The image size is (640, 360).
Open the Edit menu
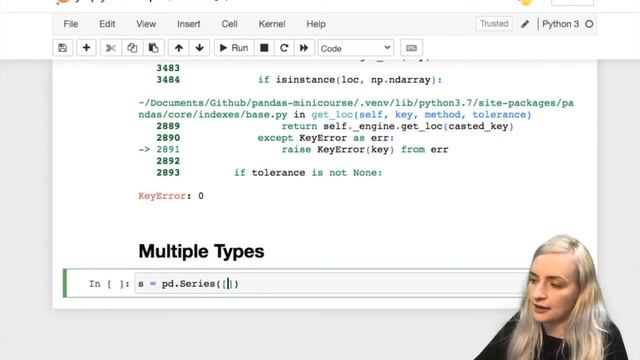tap(107, 24)
